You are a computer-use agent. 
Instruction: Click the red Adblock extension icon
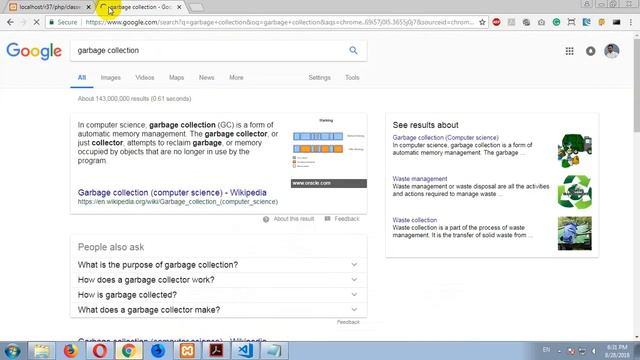[496, 22]
